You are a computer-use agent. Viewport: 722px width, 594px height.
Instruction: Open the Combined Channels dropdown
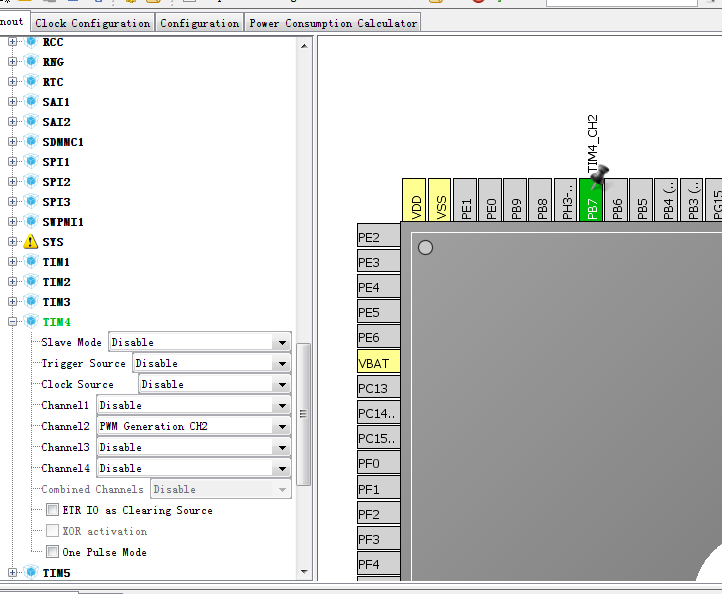pyautogui.click(x=221, y=489)
